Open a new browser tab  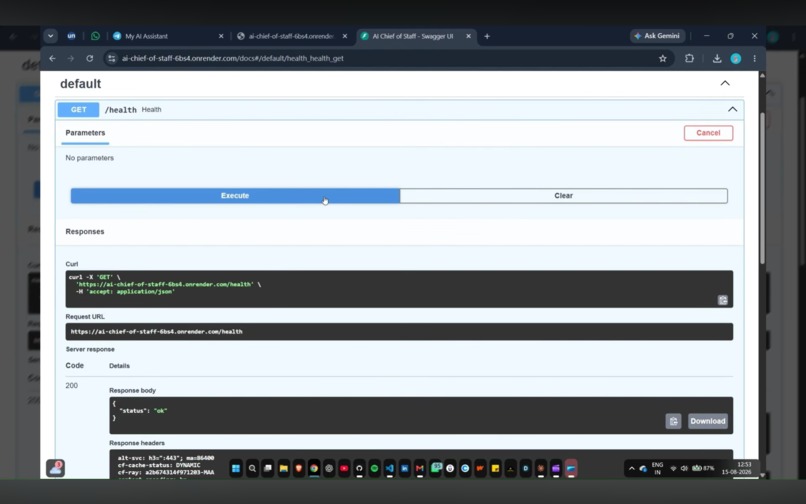[487, 36]
